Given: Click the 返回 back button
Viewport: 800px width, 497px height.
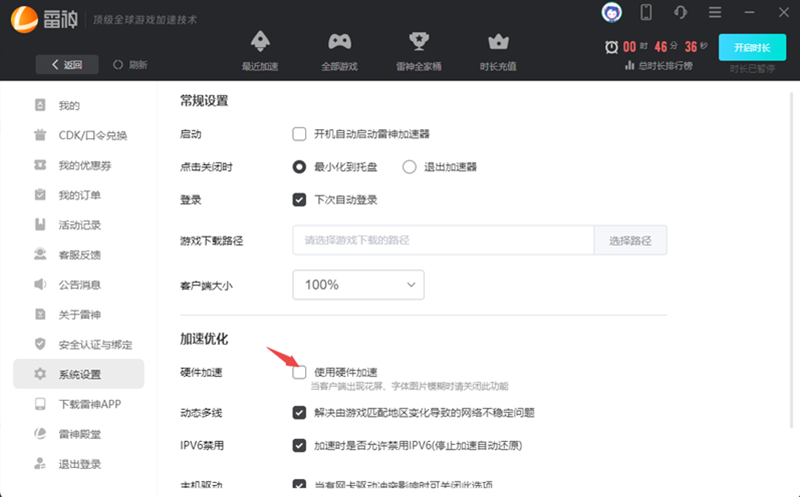Looking at the screenshot, I should (x=67, y=65).
